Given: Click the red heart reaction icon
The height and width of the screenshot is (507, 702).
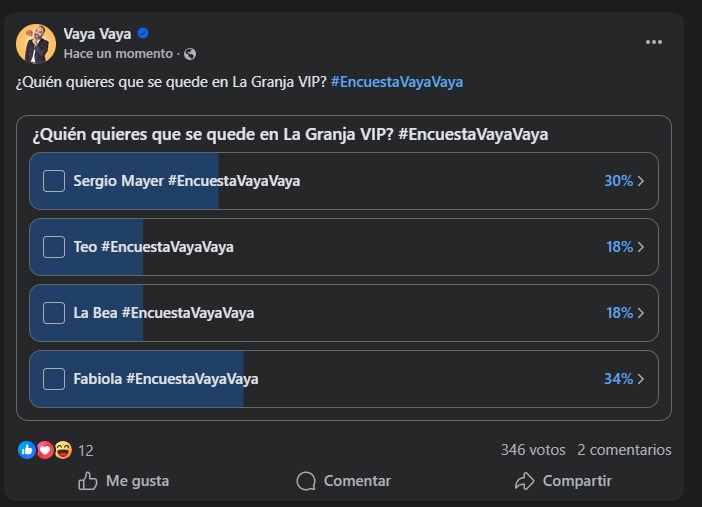Looking at the screenshot, I should click(45, 450).
